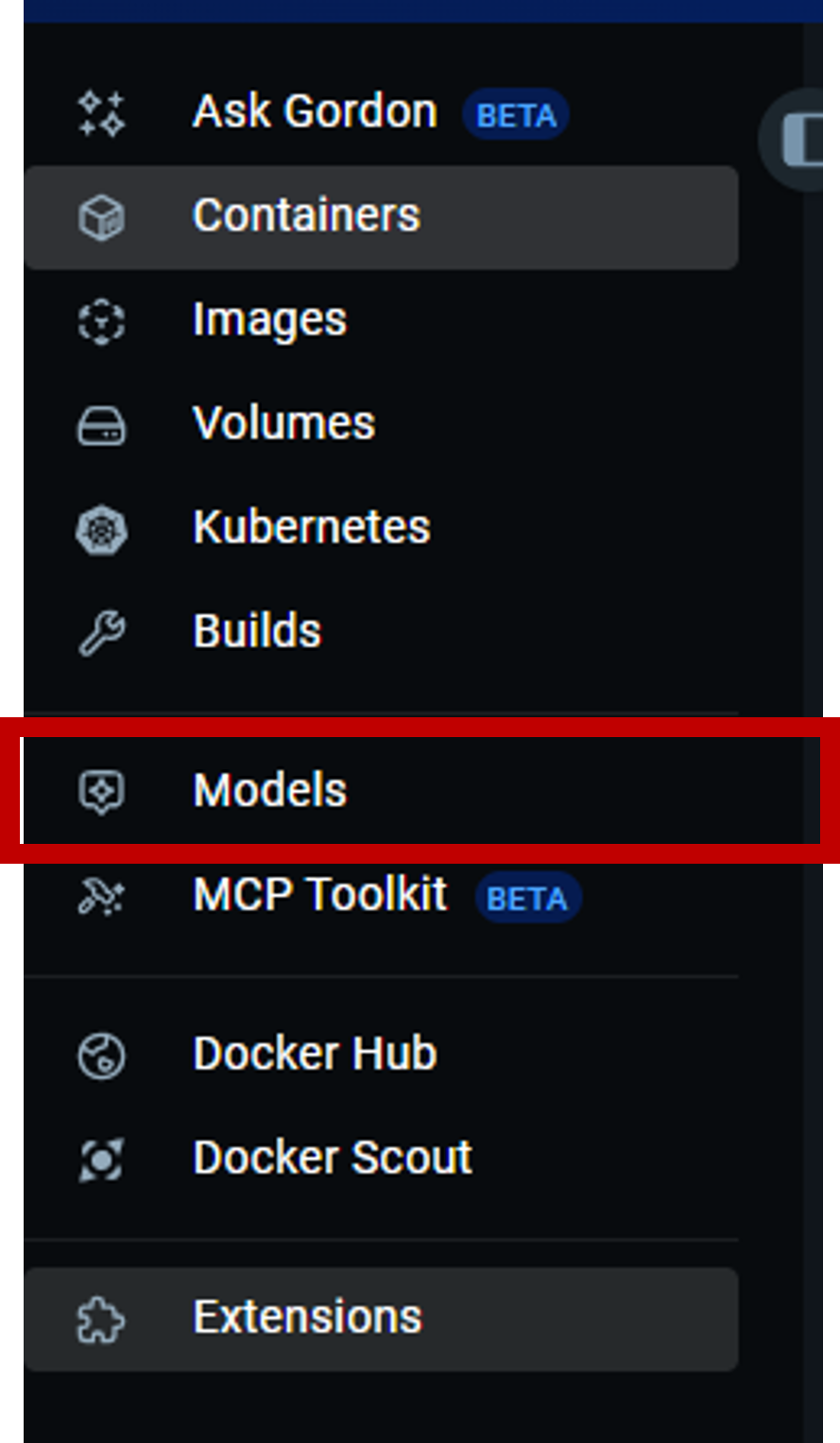Screen dimensions: 840x1443
Task: Open the Builds view text label
Action: 257,631
